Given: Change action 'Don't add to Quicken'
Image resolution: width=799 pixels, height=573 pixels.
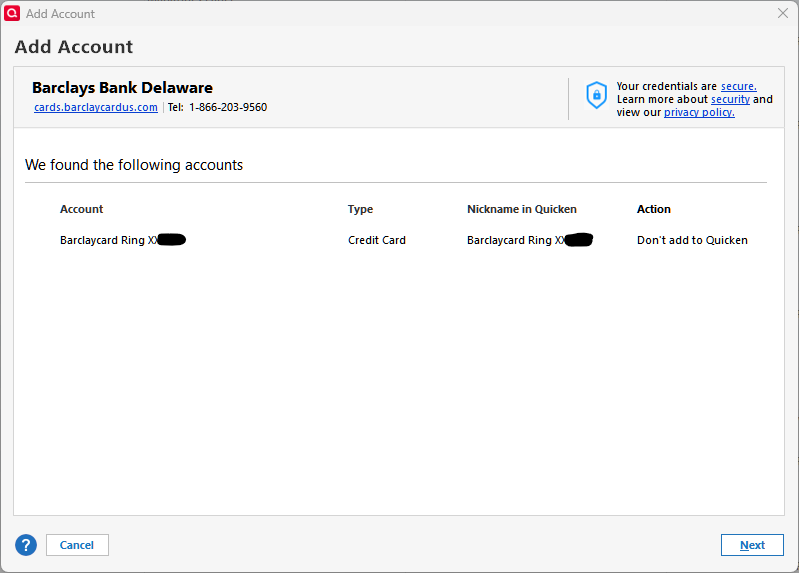Looking at the screenshot, I should tap(692, 240).
